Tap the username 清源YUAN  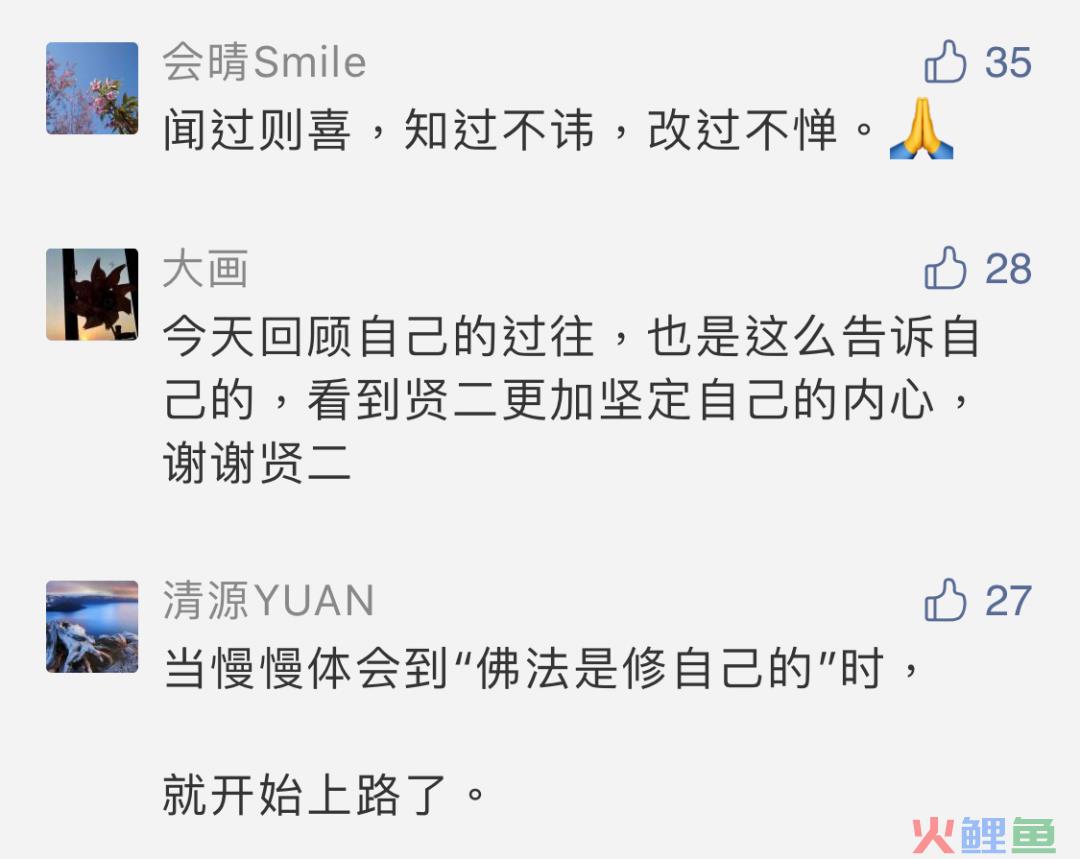coord(269,600)
